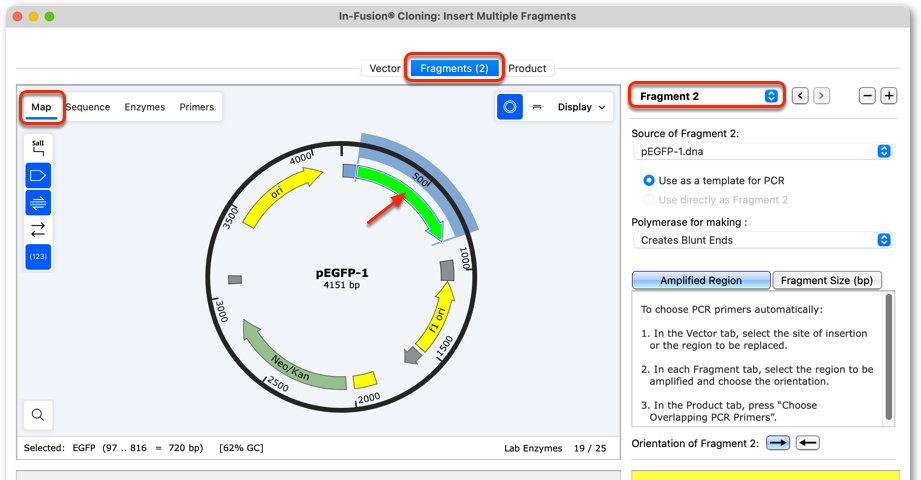Open the Fragment 2 selector dropdown
921x480 pixels.
707,96
